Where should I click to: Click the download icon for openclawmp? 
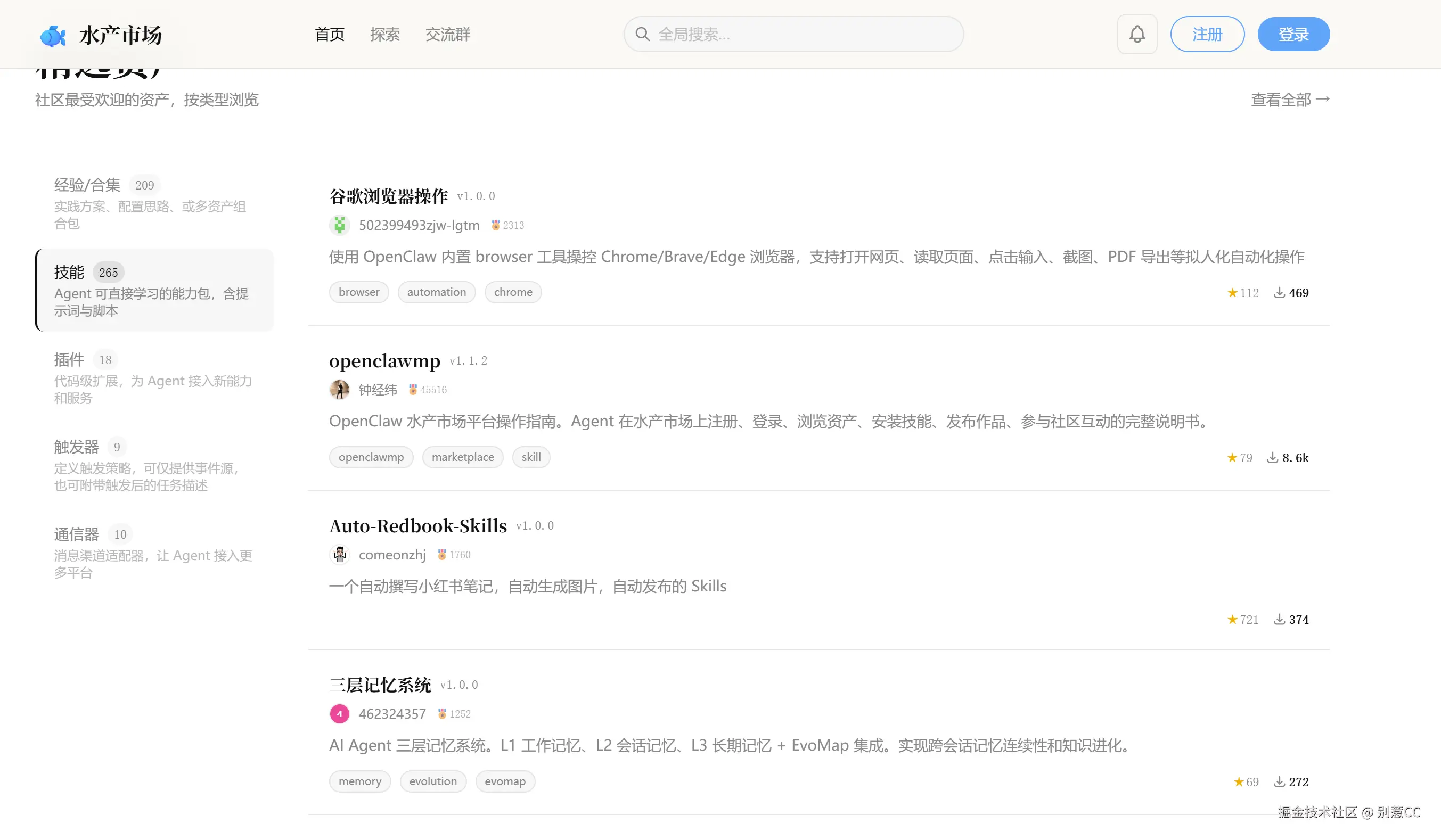[x=1272, y=458]
